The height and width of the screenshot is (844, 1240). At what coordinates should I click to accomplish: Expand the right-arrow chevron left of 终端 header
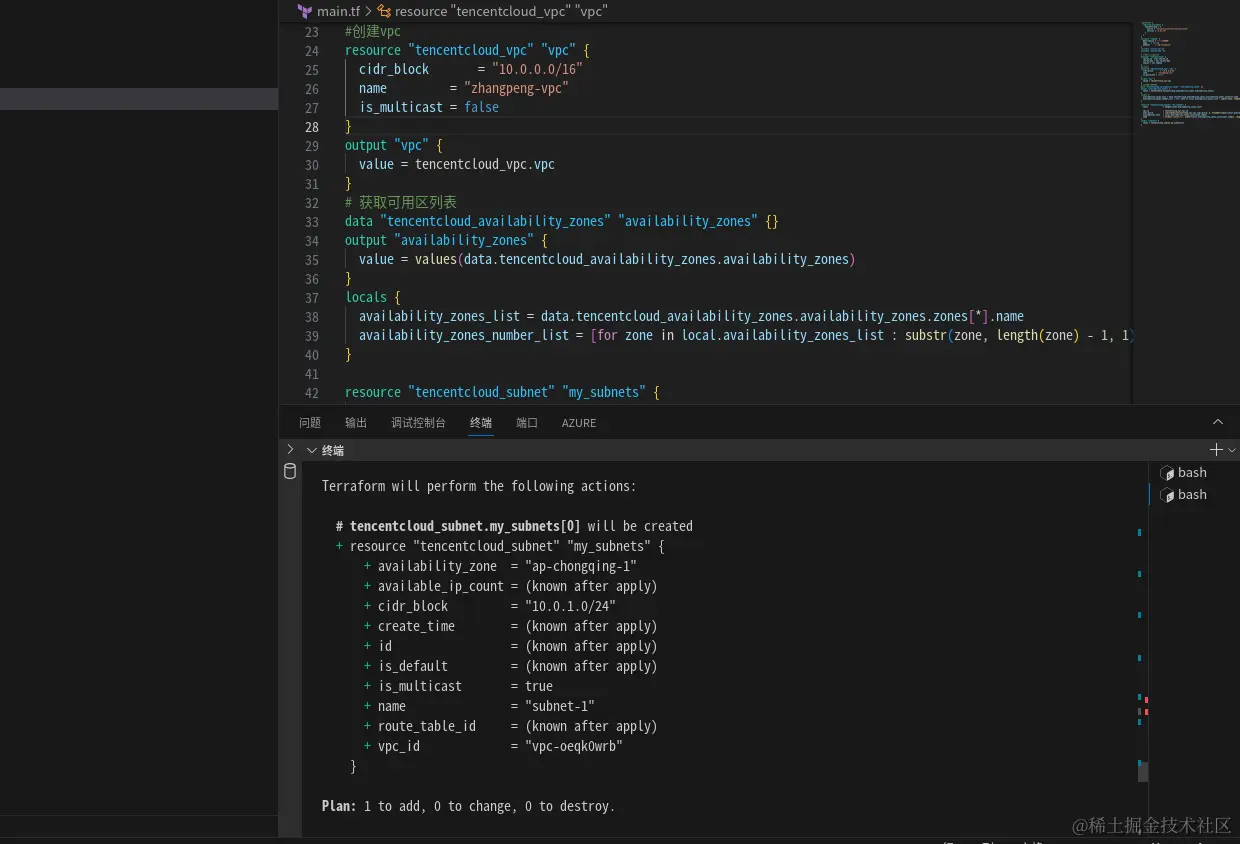click(290, 450)
